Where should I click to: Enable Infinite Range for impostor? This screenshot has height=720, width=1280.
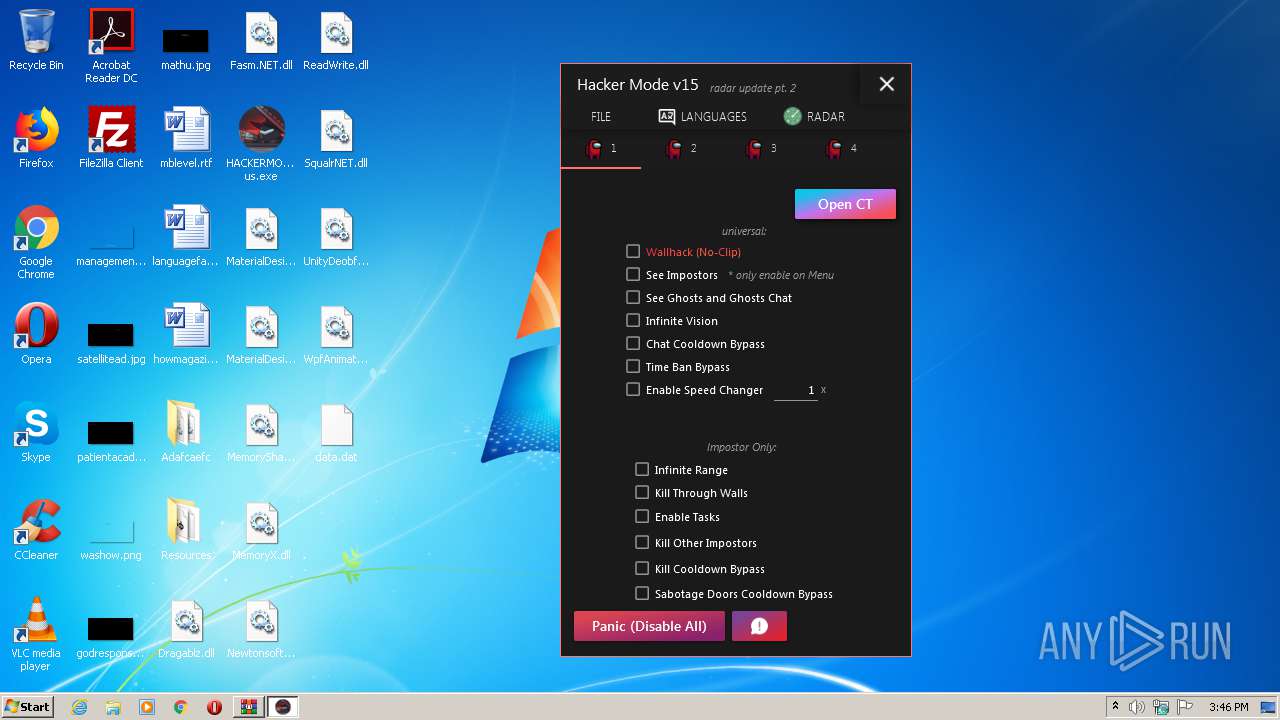pos(642,469)
